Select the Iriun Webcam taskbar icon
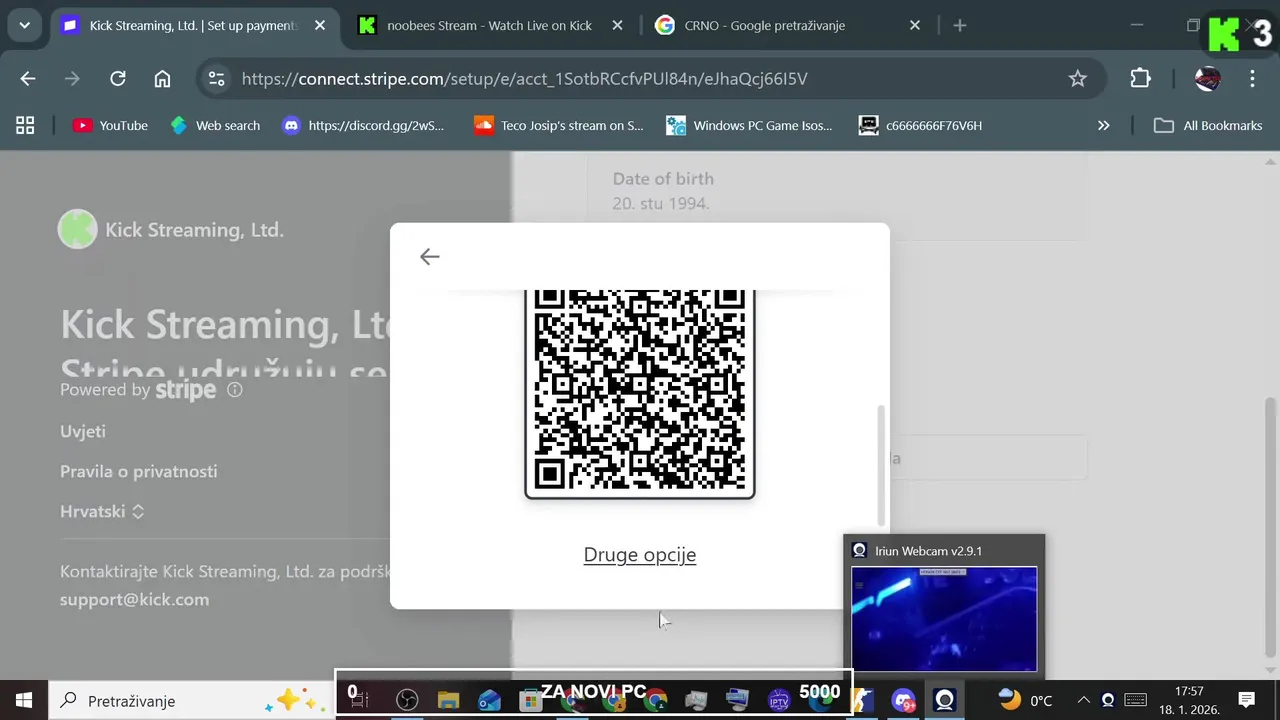This screenshot has height=720, width=1280. [x=945, y=700]
